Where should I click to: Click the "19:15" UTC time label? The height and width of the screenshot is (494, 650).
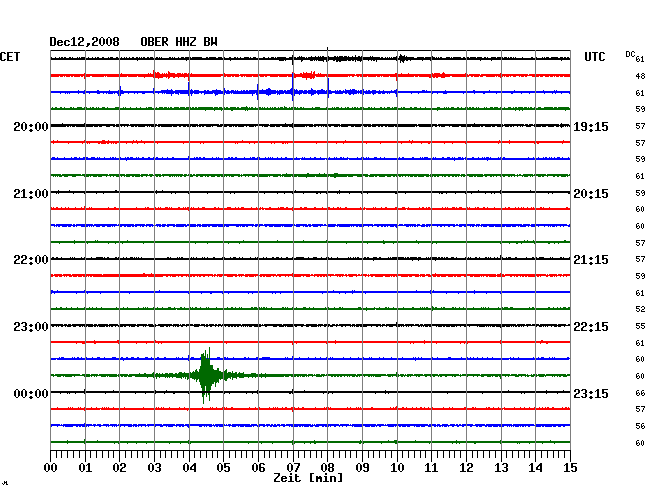pos(591,126)
